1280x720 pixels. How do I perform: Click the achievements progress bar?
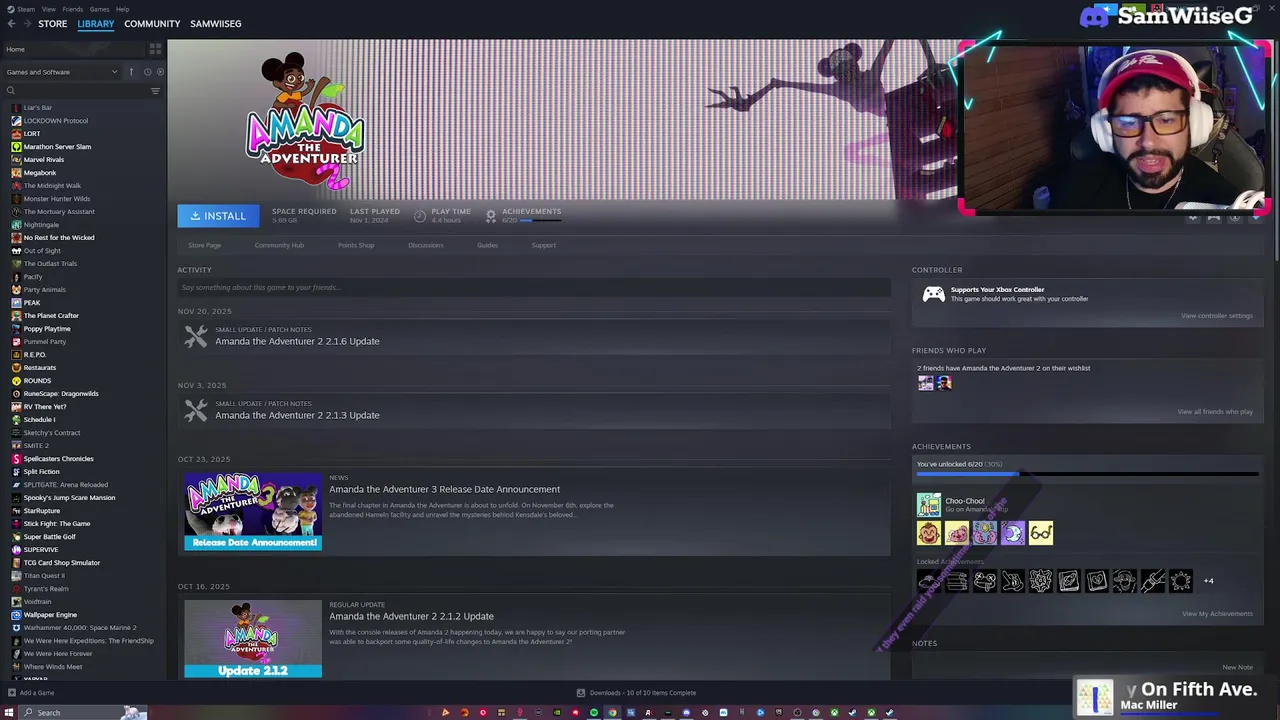point(1086,474)
